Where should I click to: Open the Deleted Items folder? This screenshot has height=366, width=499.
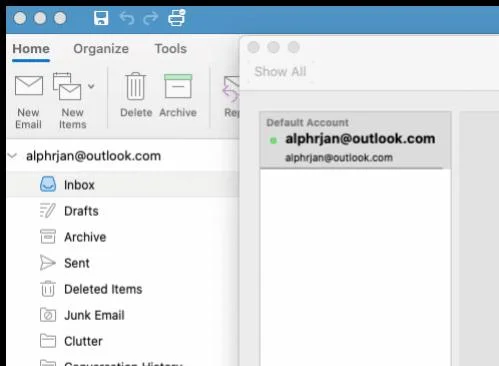coord(123,289)
